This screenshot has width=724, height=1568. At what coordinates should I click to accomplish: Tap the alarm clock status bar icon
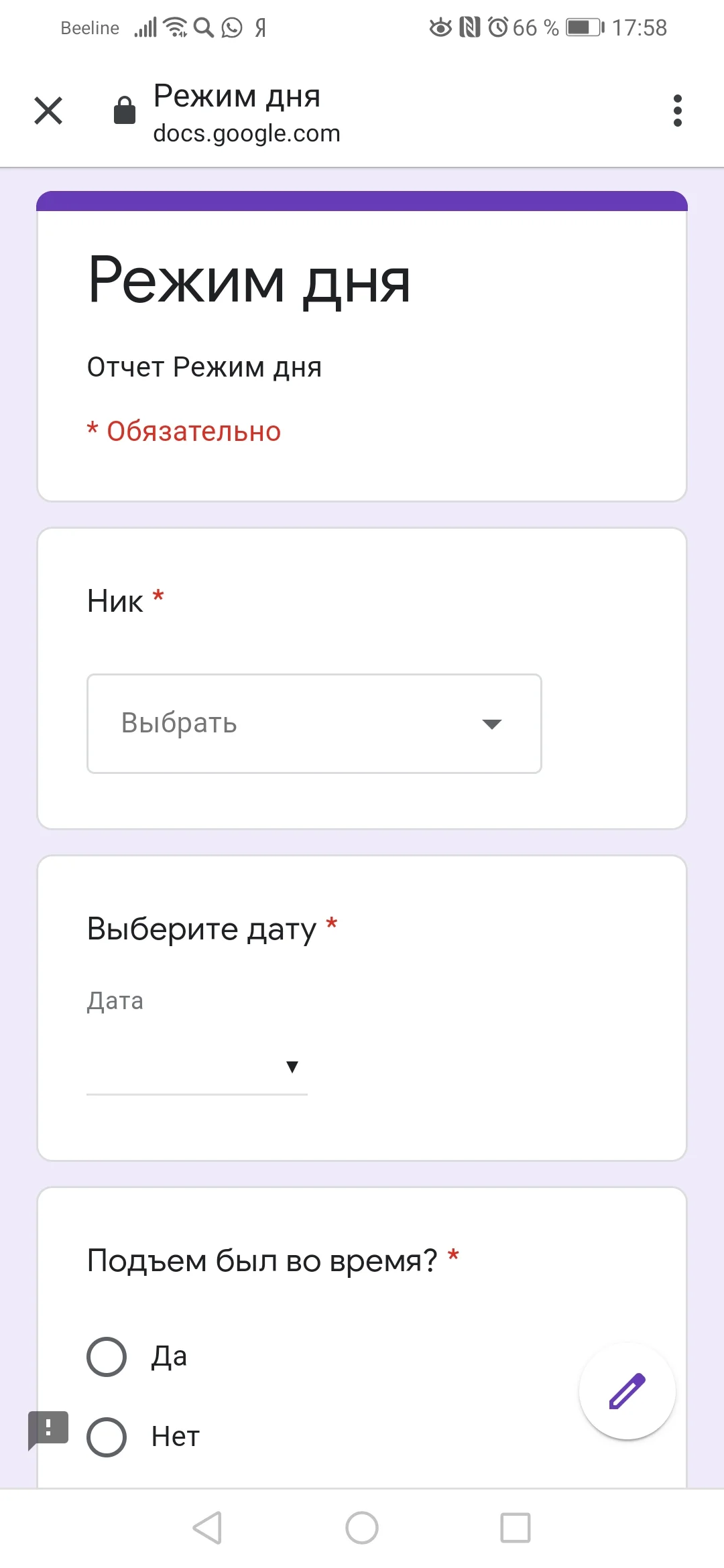[498, 27]
